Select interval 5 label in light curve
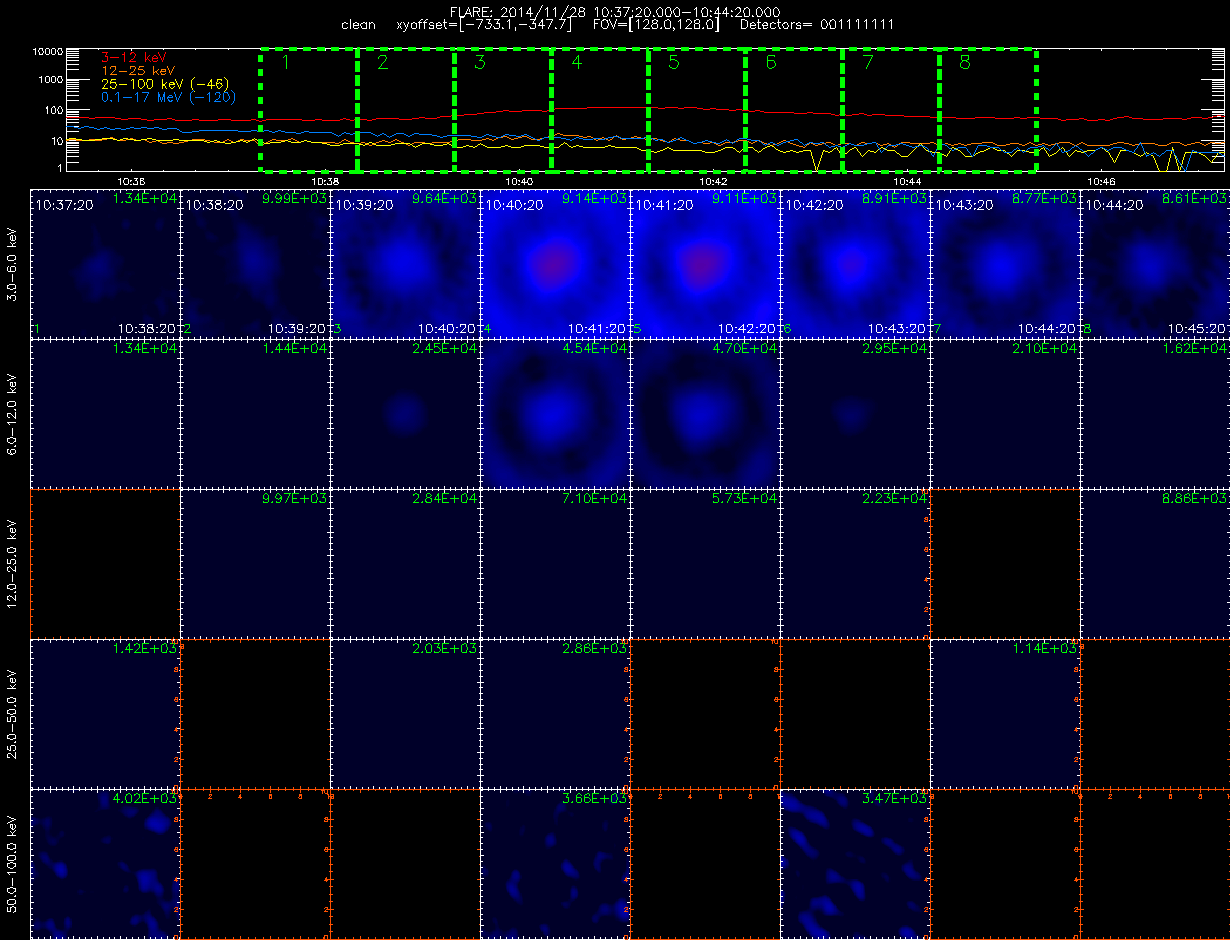The image size is (1230, 940). click(673, 63)
